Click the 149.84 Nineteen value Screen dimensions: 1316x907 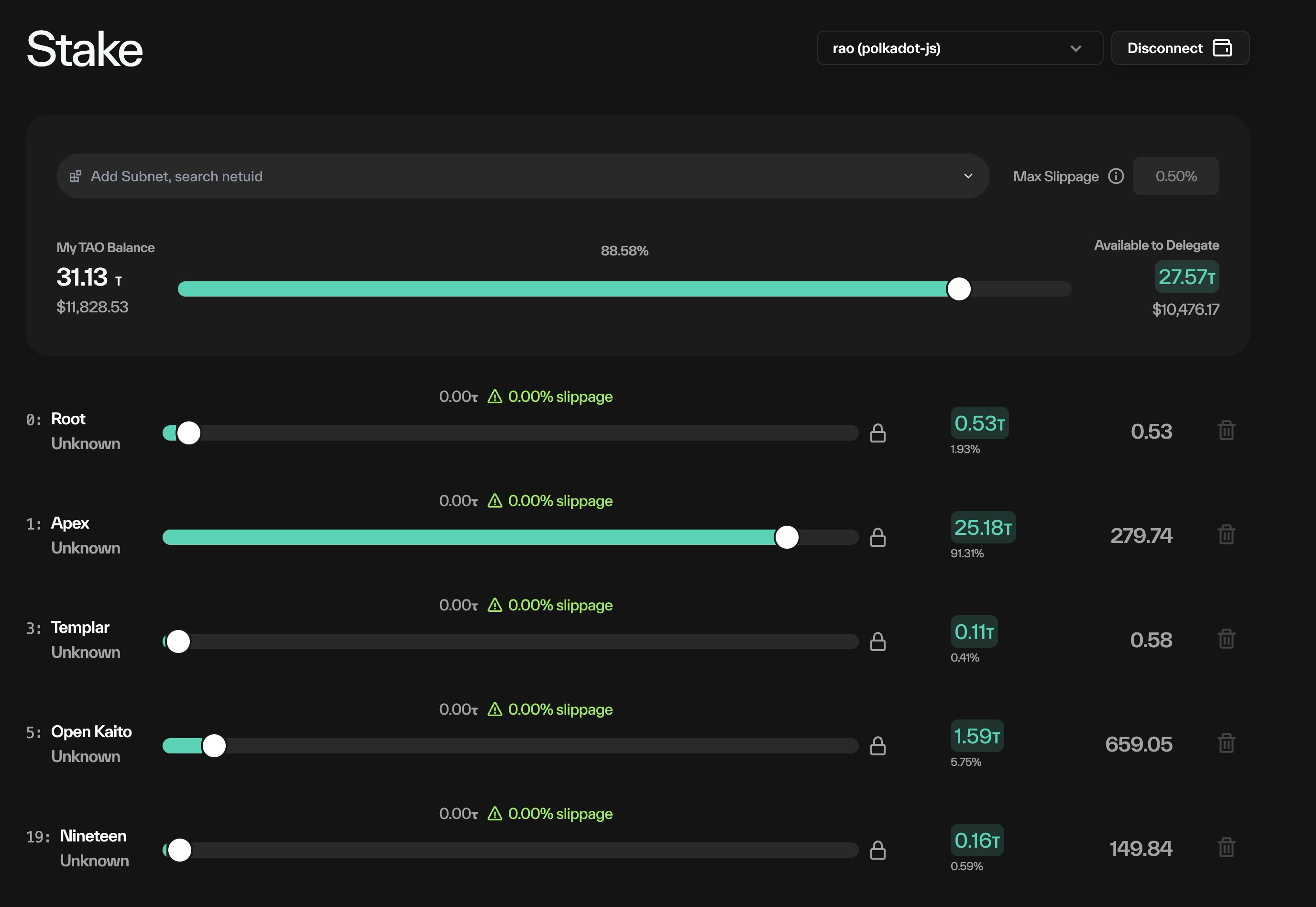coord(1141,849)
